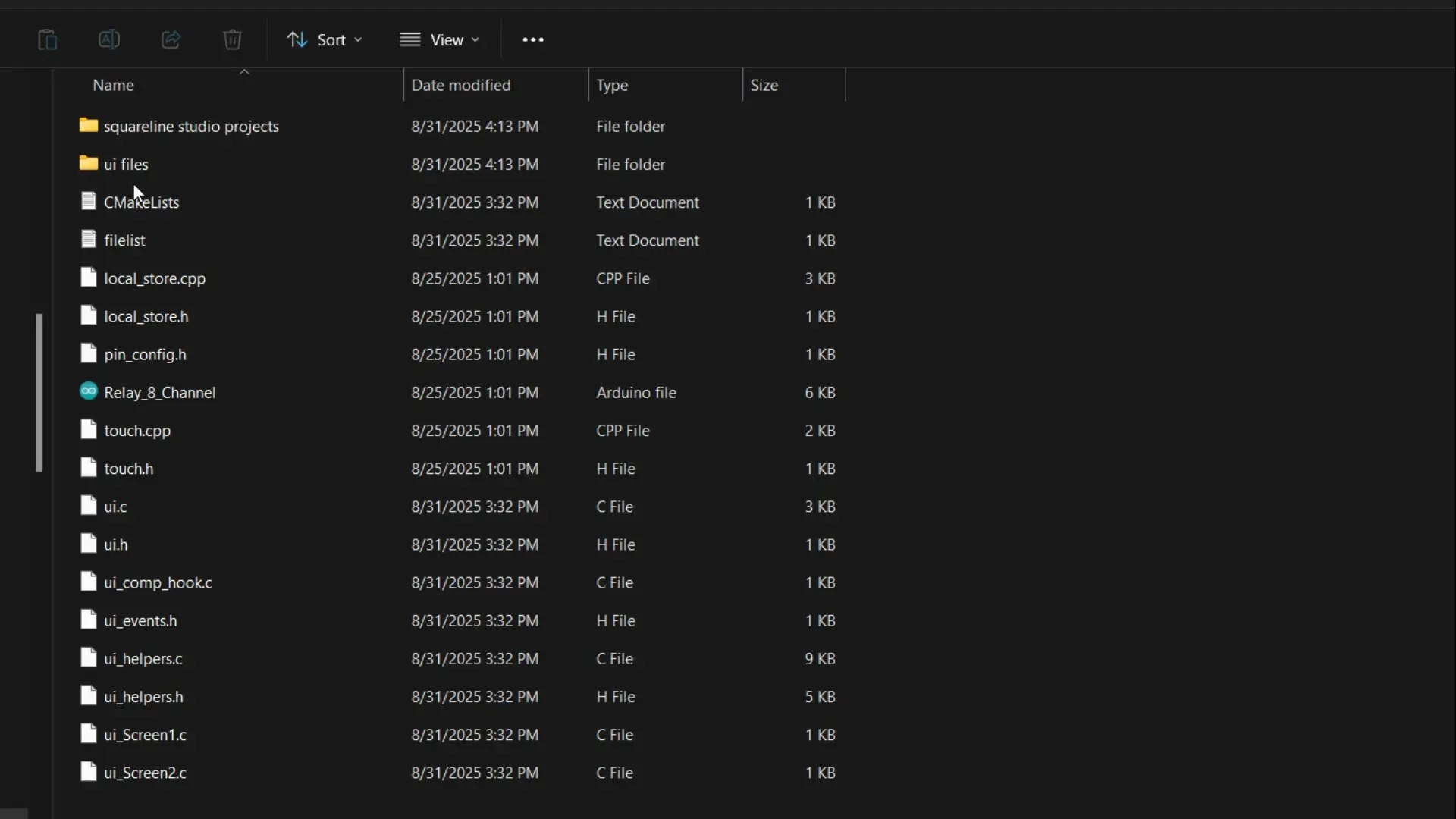Click the CMakeLists text document icon
The image size is (1456, 819).
coord(89,201)
